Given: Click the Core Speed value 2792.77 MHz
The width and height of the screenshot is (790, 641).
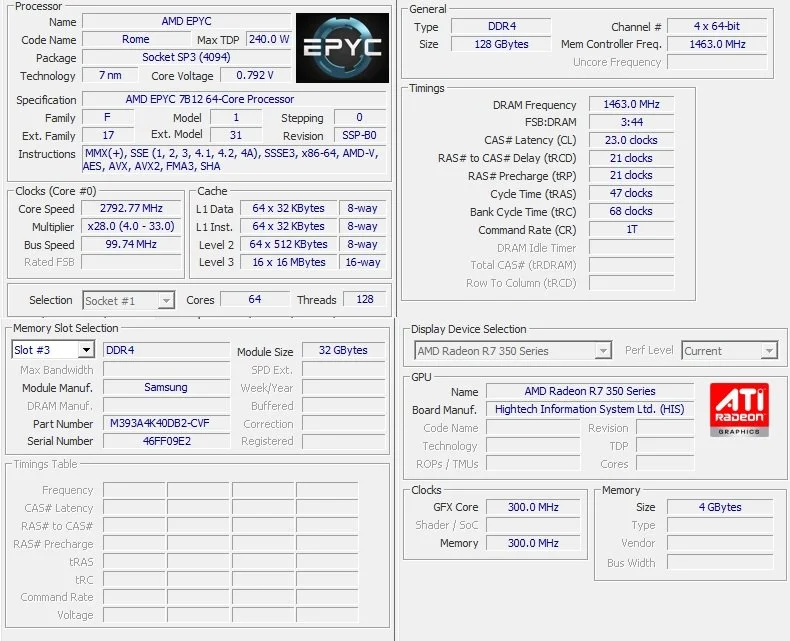Looking at the screenshot, I should 131,208.
